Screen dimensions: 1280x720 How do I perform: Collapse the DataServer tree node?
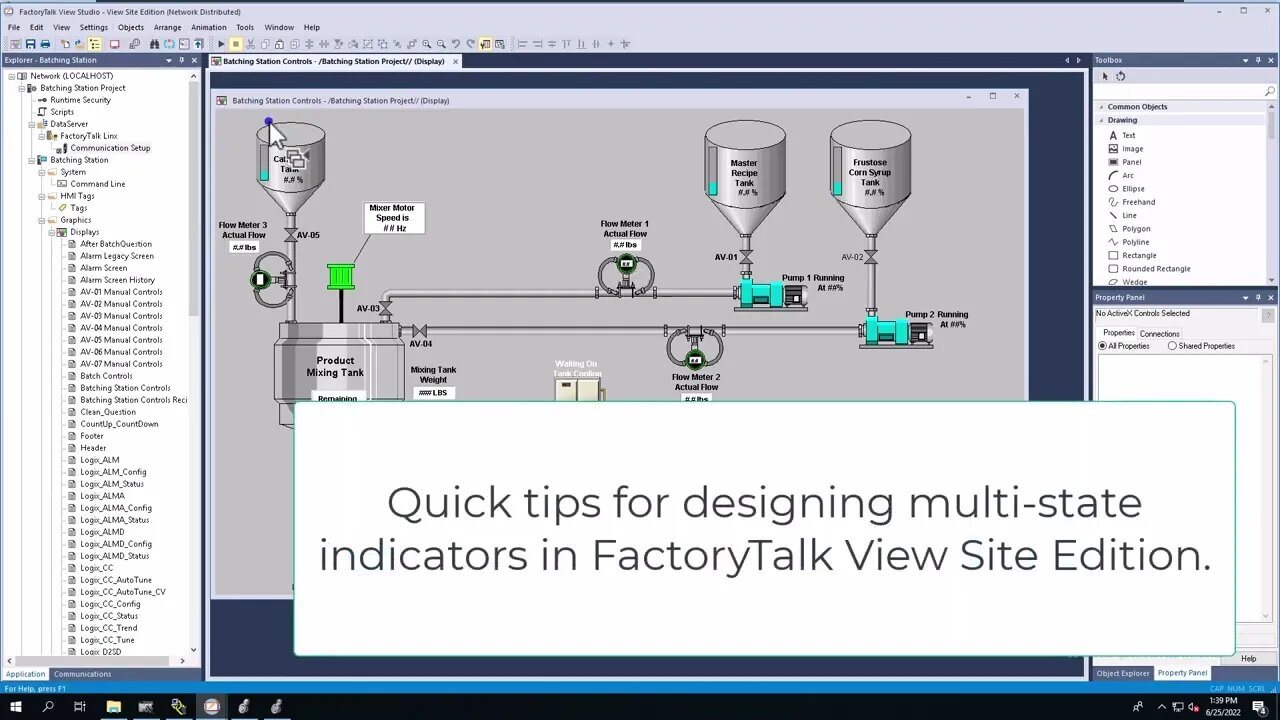tap(31, 124)
